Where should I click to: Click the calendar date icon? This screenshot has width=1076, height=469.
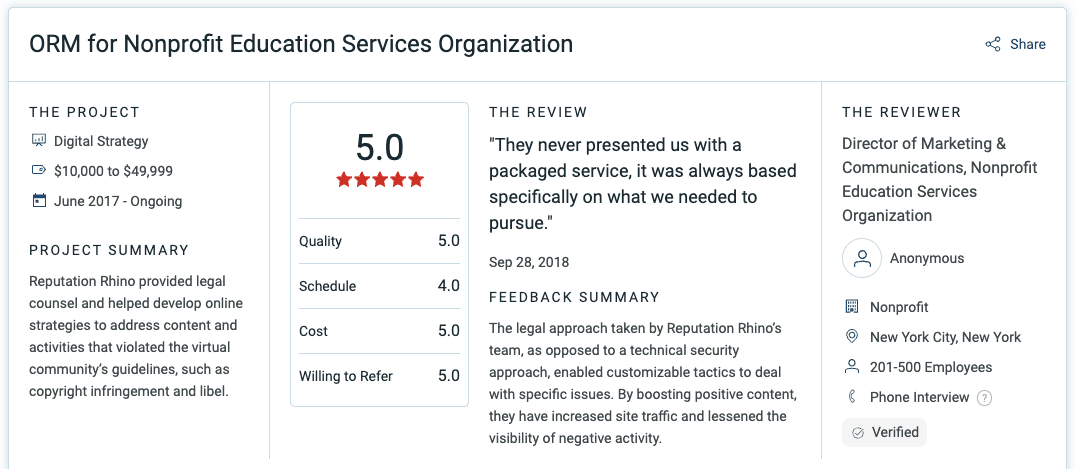click(39, 201)
